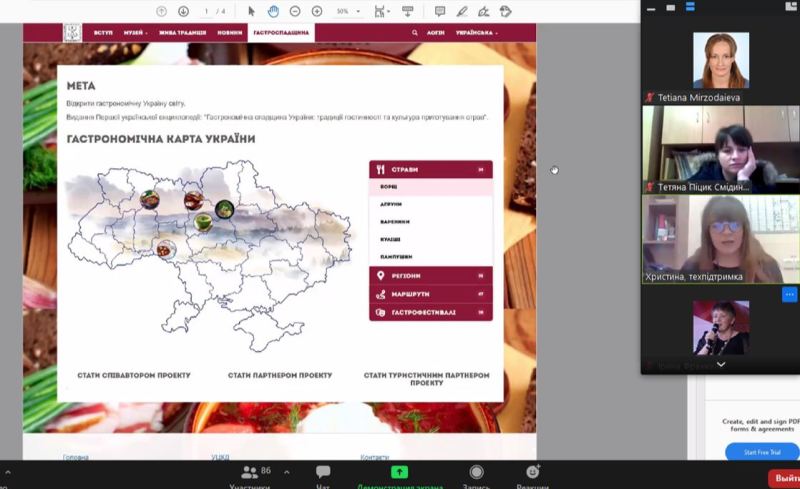Select ДЕРУНИ in the dishes list
The image size is (800, 489).
(x=431, y=204)
